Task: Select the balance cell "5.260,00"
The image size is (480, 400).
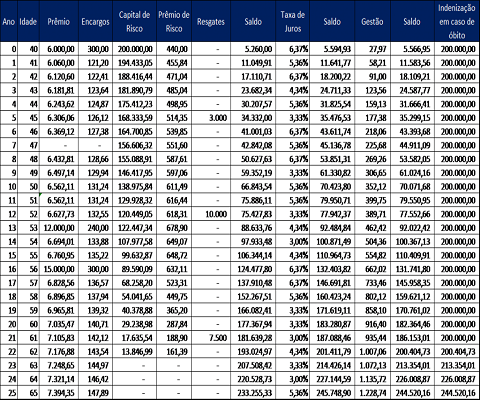Action: pos(258,49)
